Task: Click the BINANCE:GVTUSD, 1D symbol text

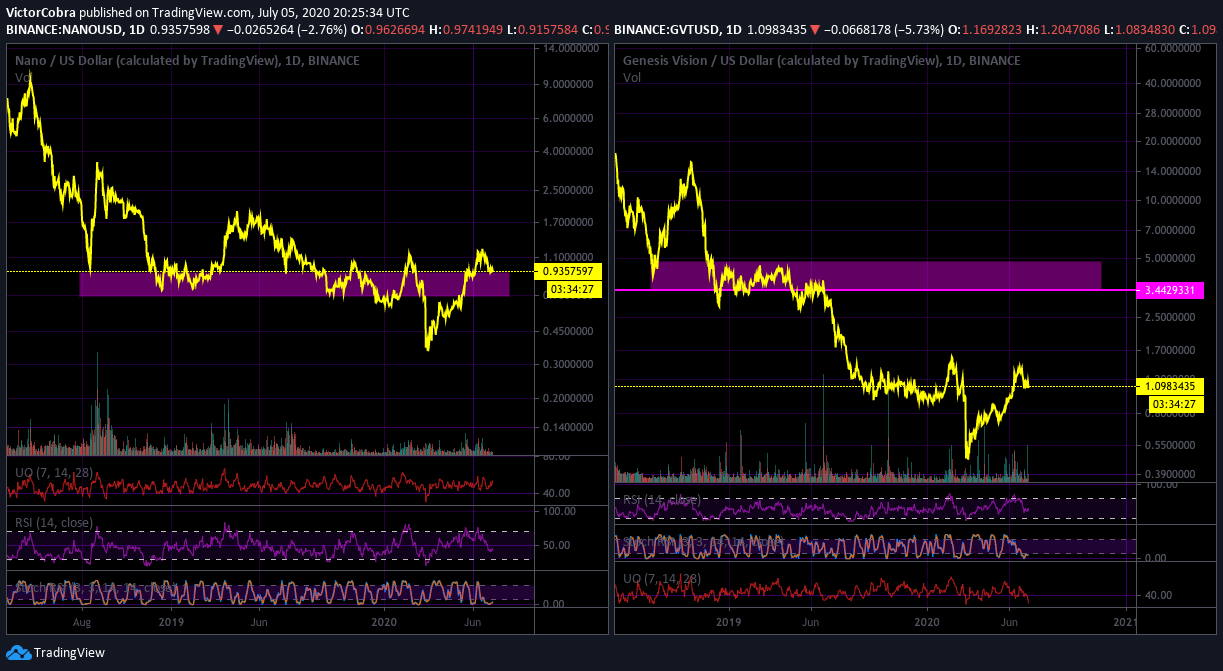Action: click(677, 30)
